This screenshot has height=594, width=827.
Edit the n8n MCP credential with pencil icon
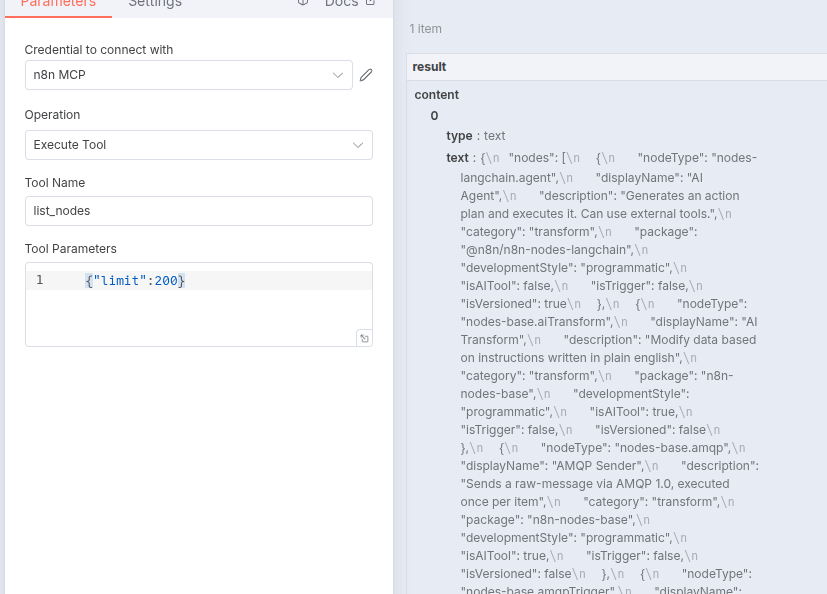(366, 75)
